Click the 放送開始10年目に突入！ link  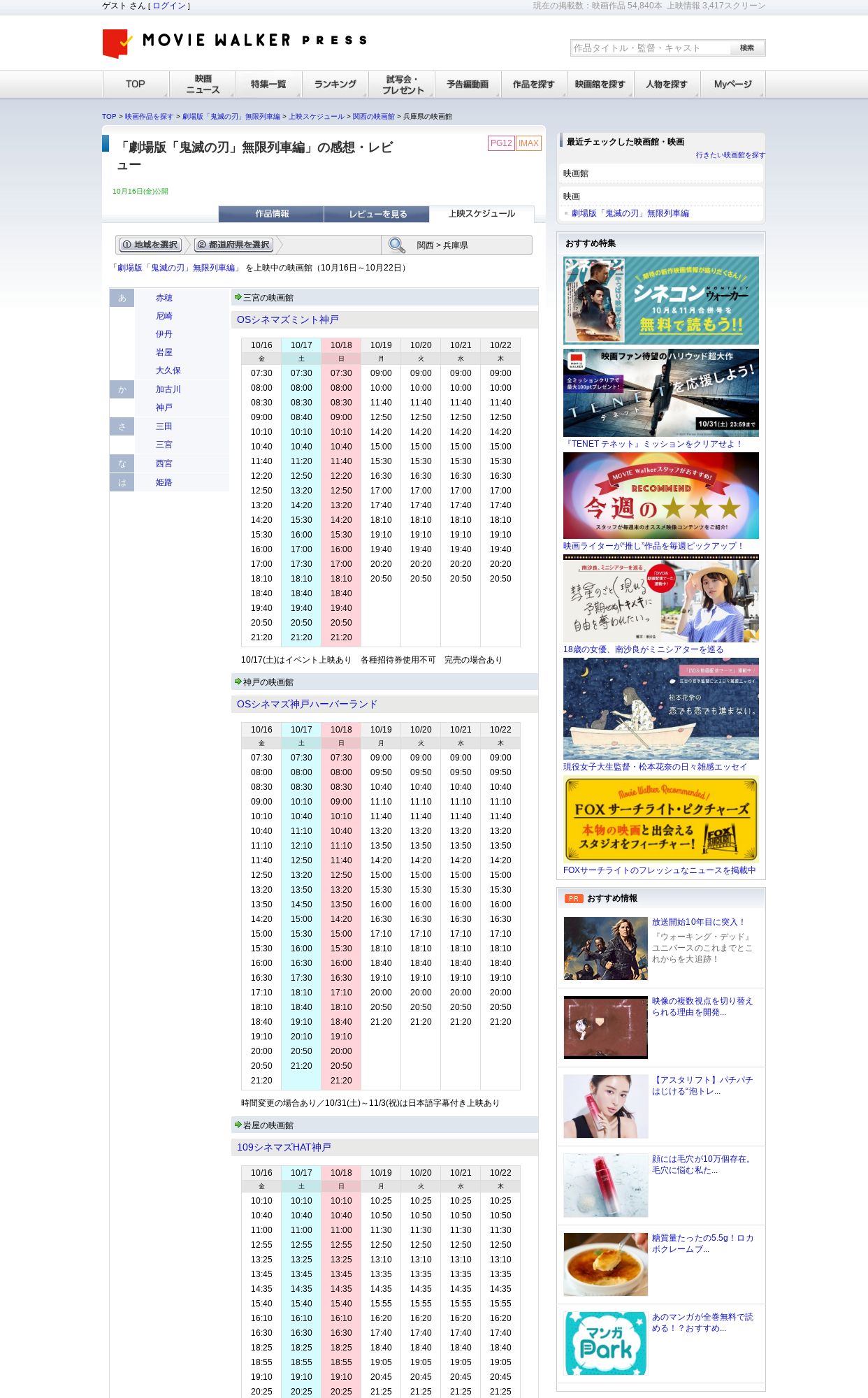699,922
